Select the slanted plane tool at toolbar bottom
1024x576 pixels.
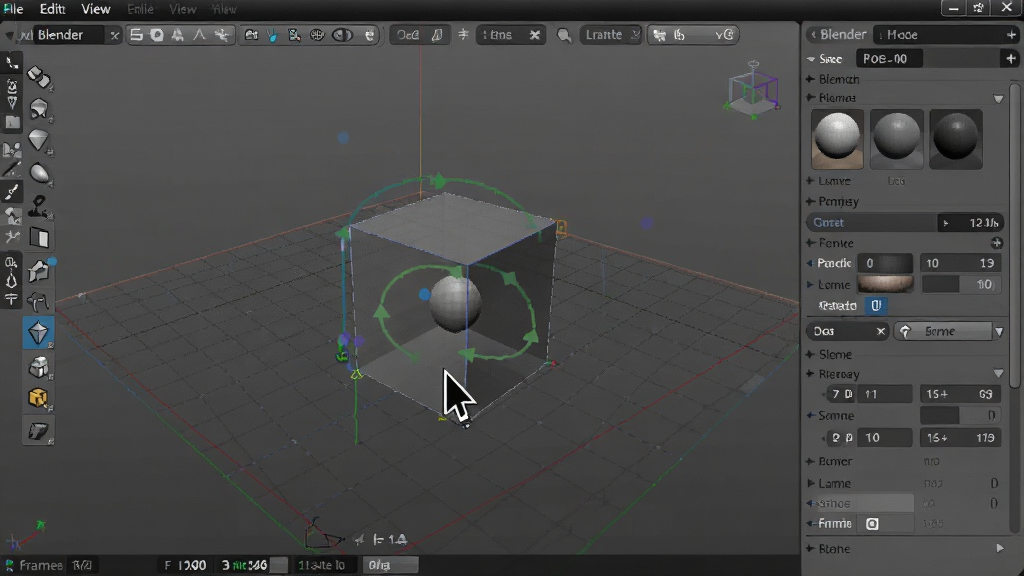(39, 431)
